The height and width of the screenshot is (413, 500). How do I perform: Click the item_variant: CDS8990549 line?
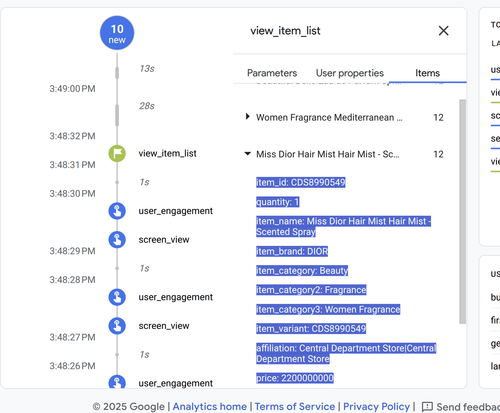pyautogui.click(x=311, y=329)
